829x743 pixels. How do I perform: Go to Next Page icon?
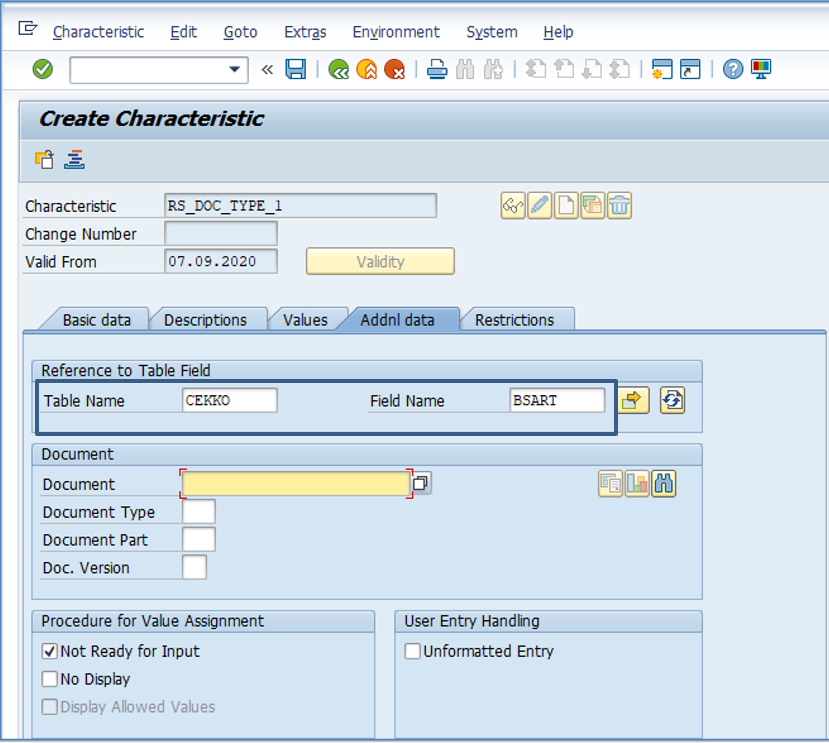[592, 69]
